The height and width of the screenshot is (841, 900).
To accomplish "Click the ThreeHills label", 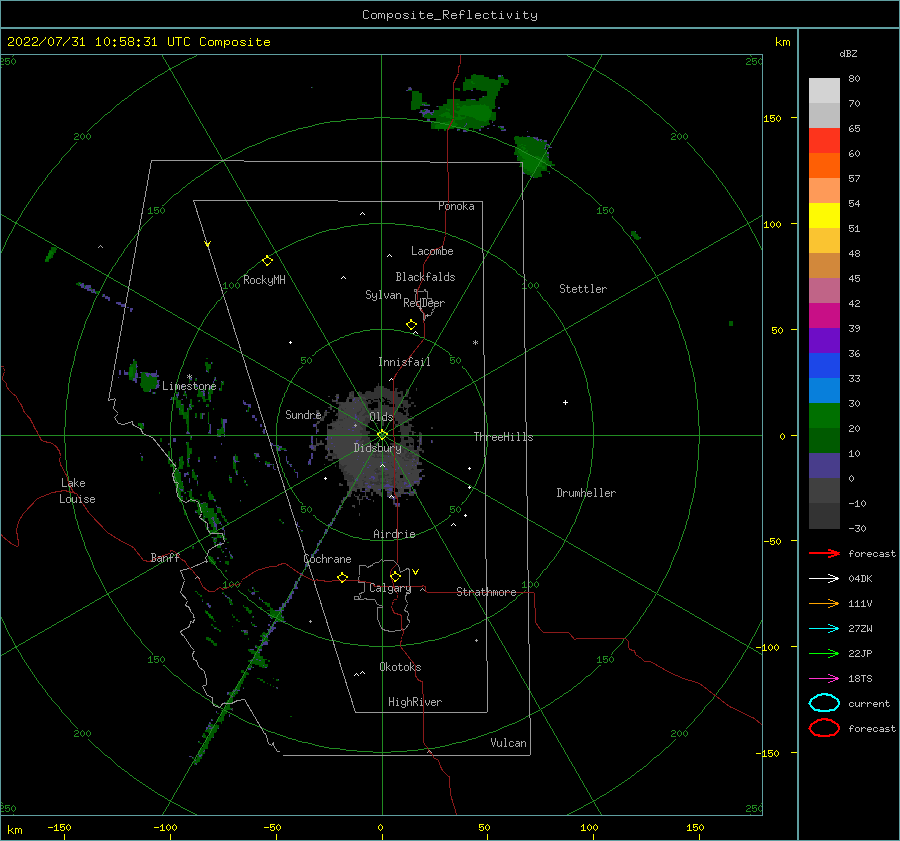I will [x=503, y=437].
